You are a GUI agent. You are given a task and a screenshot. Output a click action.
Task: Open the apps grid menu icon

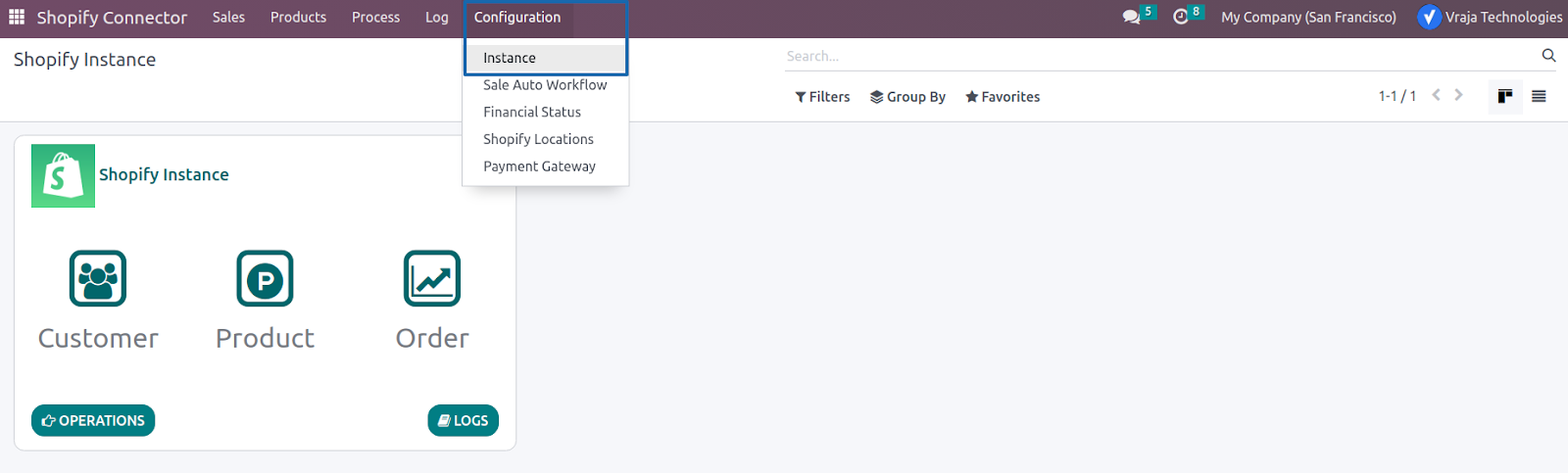coord(17,17)
